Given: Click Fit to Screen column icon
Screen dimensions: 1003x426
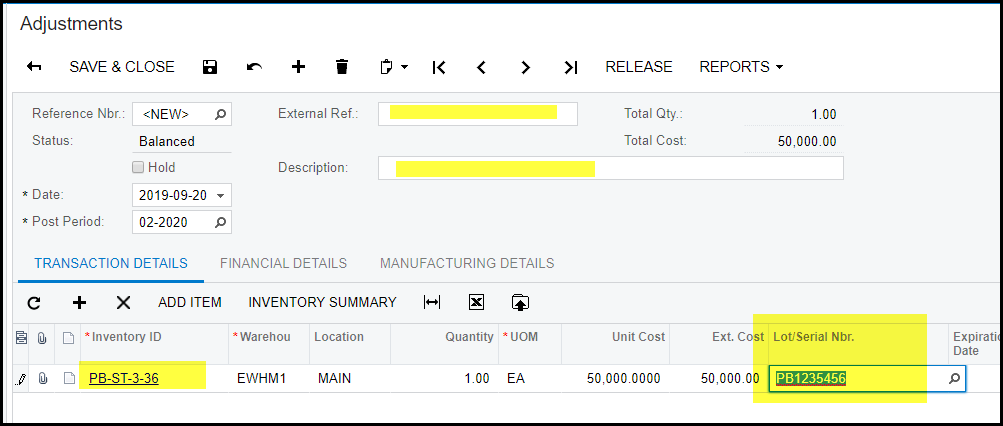Looking at the screenshot, I should click(x=432, y=302).
